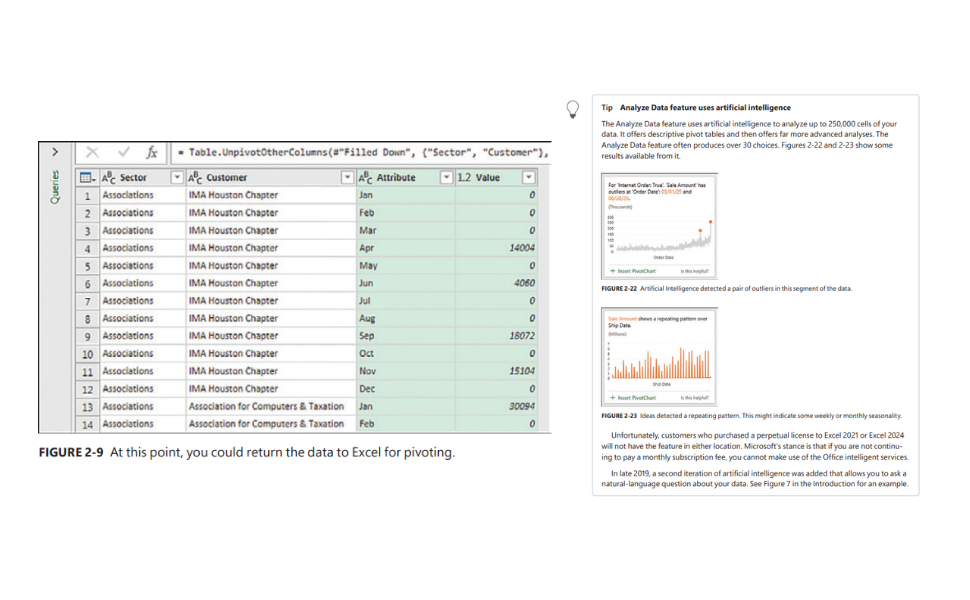Click the ABC type icon on Customer column
970x600 pixels.
click(x=192, y=176)
